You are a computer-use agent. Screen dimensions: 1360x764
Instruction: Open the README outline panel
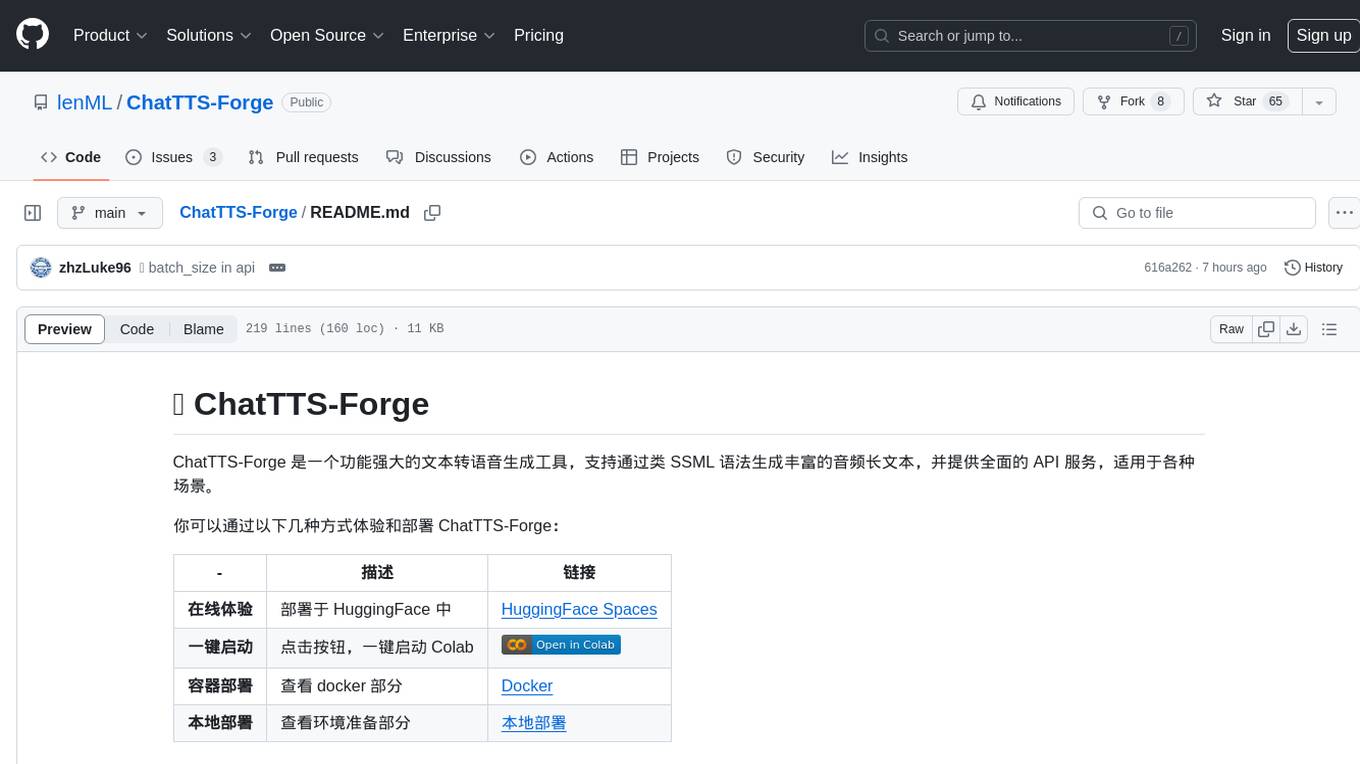1329,329
